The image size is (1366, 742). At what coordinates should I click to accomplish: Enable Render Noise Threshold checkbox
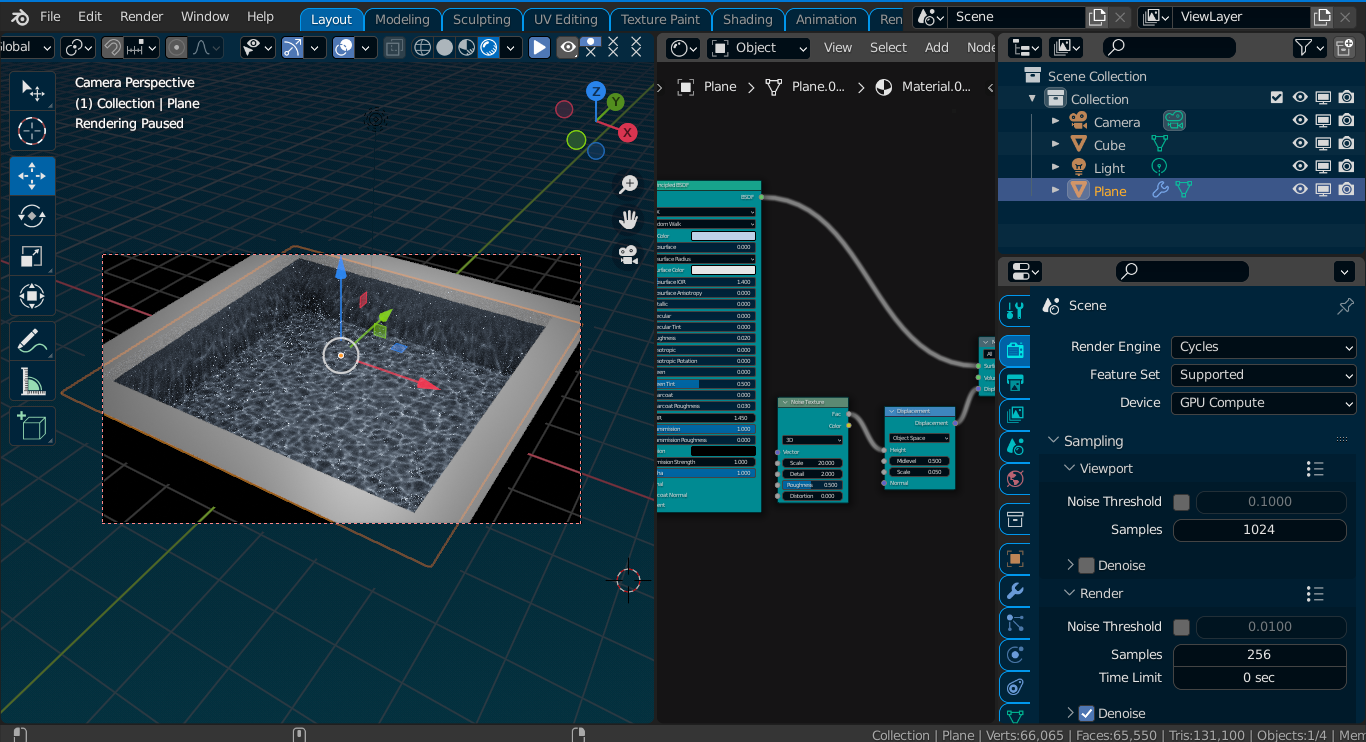coord(1181,627)
